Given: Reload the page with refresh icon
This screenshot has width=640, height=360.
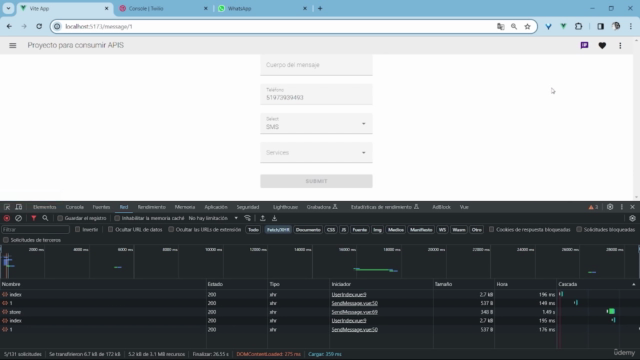Looking at the screenshot, I should [39, 26].
